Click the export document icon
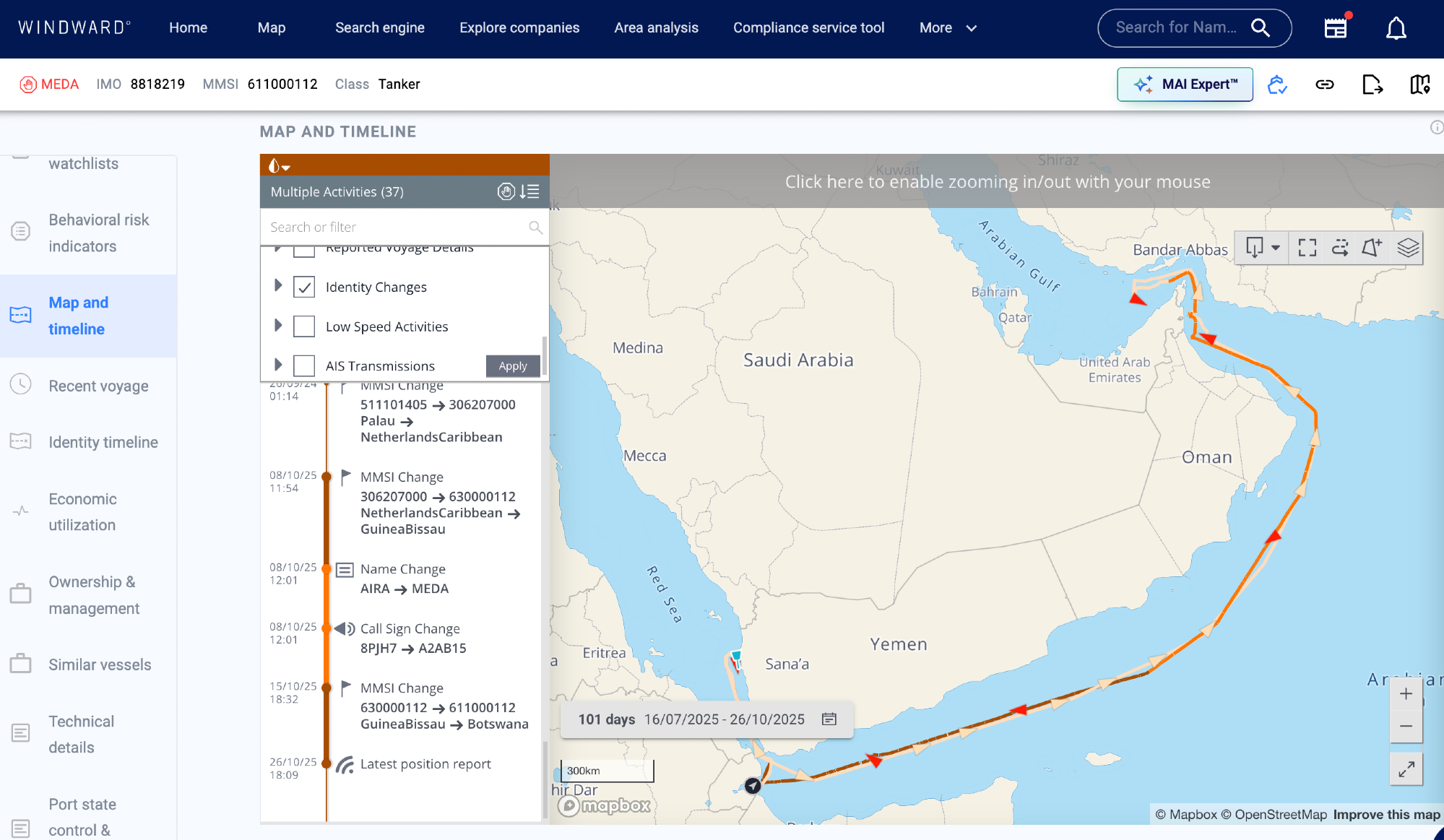1444x840 pixels. (1372, 85)
